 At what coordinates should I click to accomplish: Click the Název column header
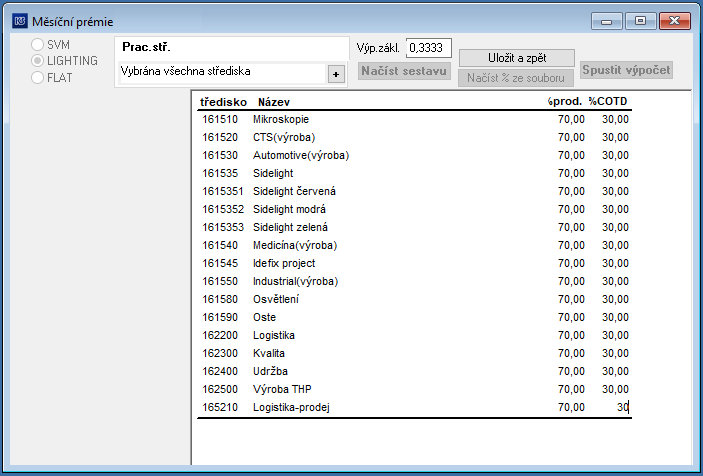pos(274,102)
